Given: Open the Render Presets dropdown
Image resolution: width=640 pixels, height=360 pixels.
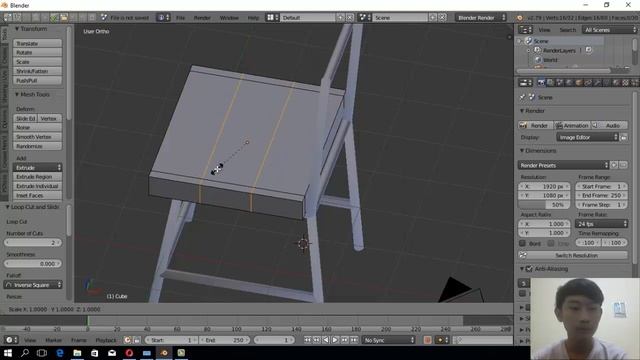Looking at the screenshot, I should click(x=564, y=165).
